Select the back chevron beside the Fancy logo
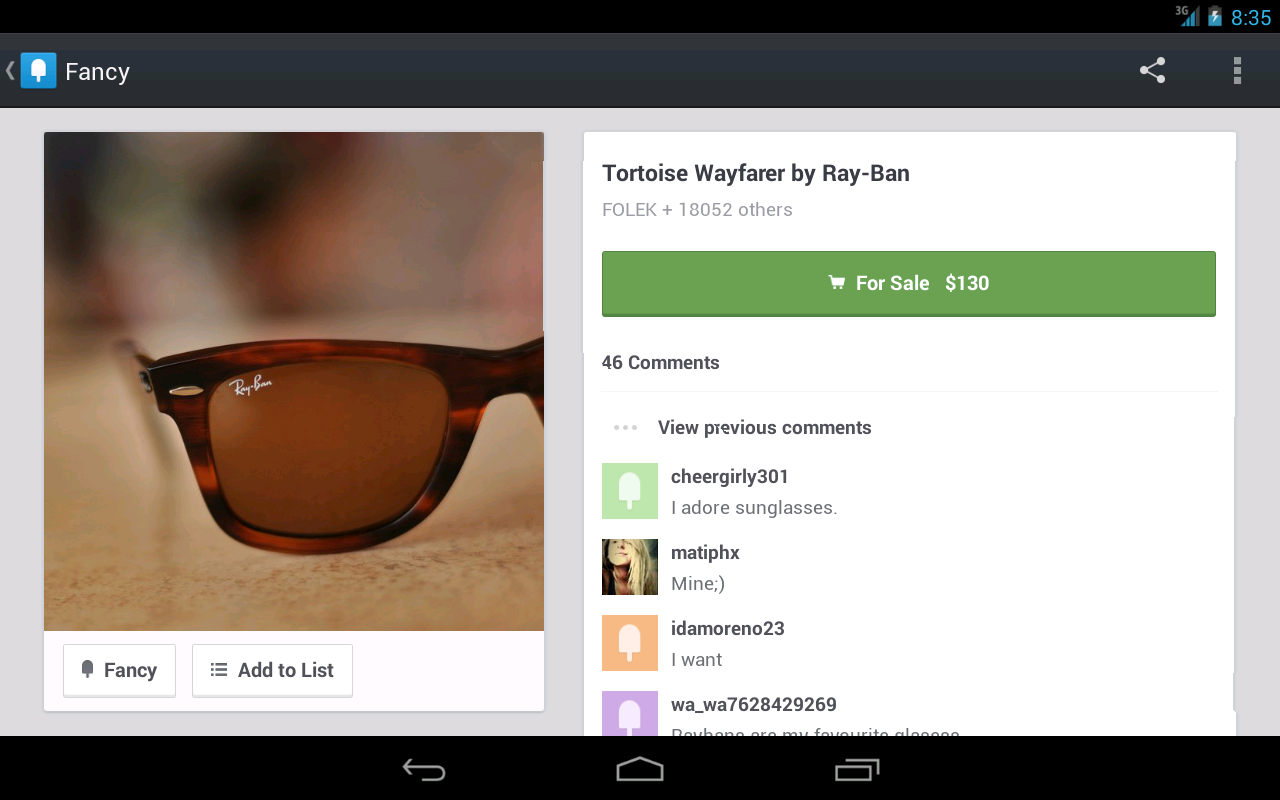 pos(8,71)
